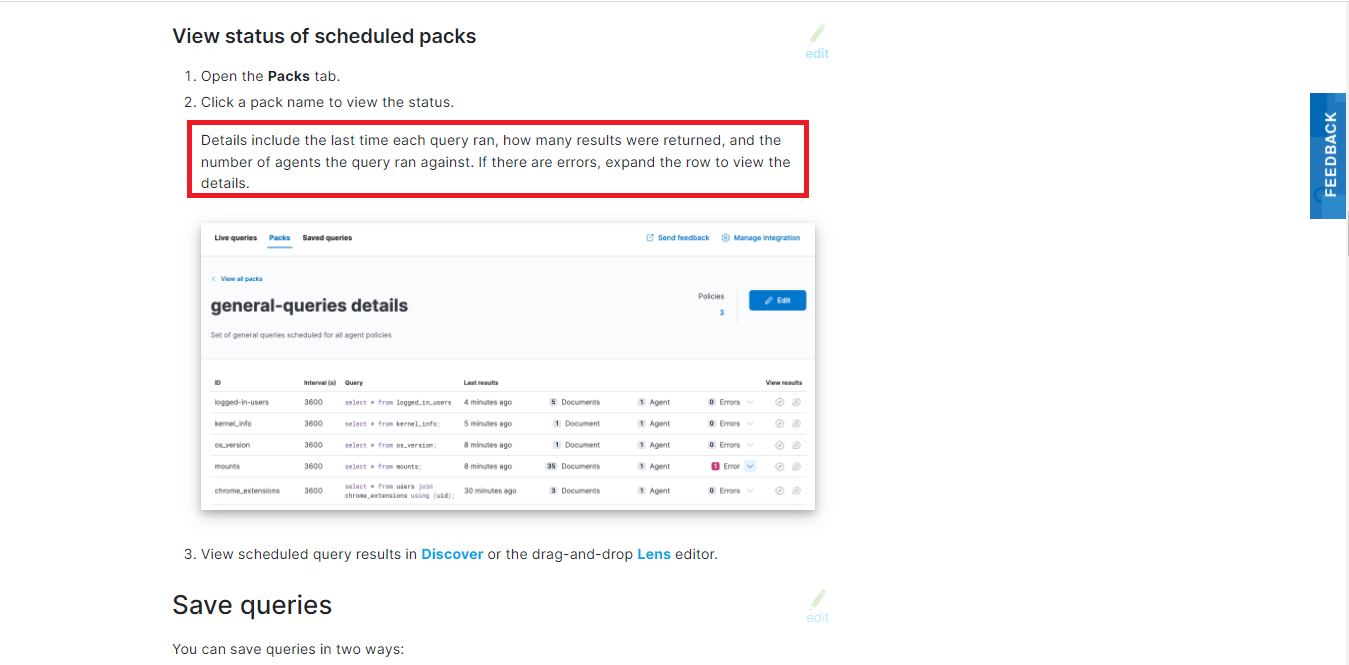Expand the Errors details for os_version row
The width and height of the screenshot is (1349, 665).
pos(751,444)
